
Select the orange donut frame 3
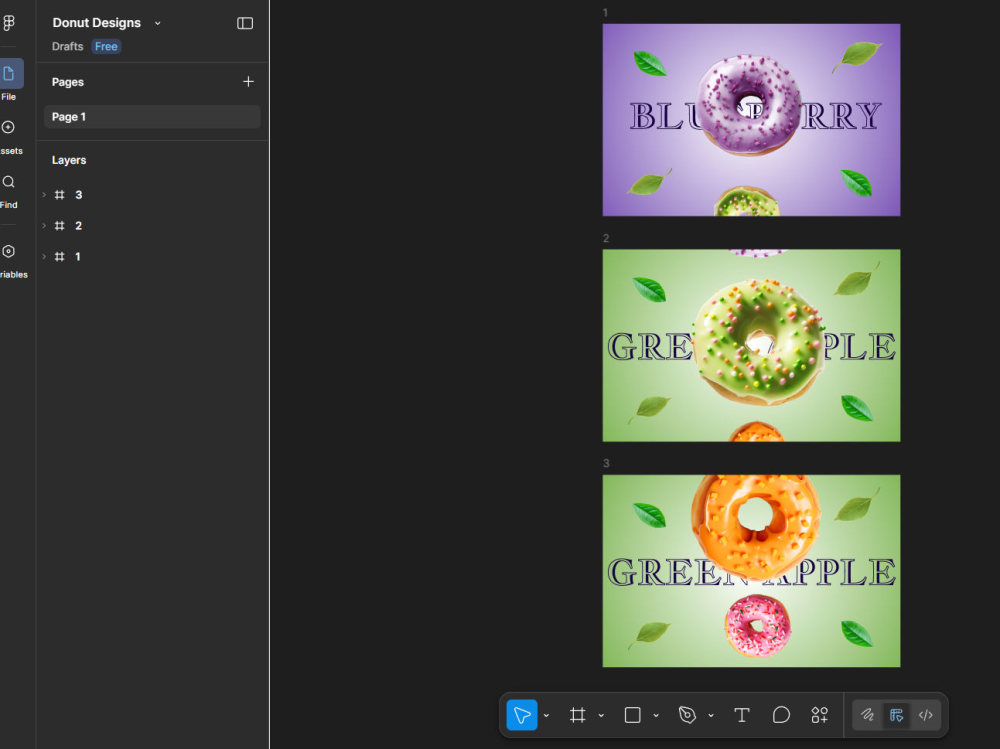[x=751, y=571]
